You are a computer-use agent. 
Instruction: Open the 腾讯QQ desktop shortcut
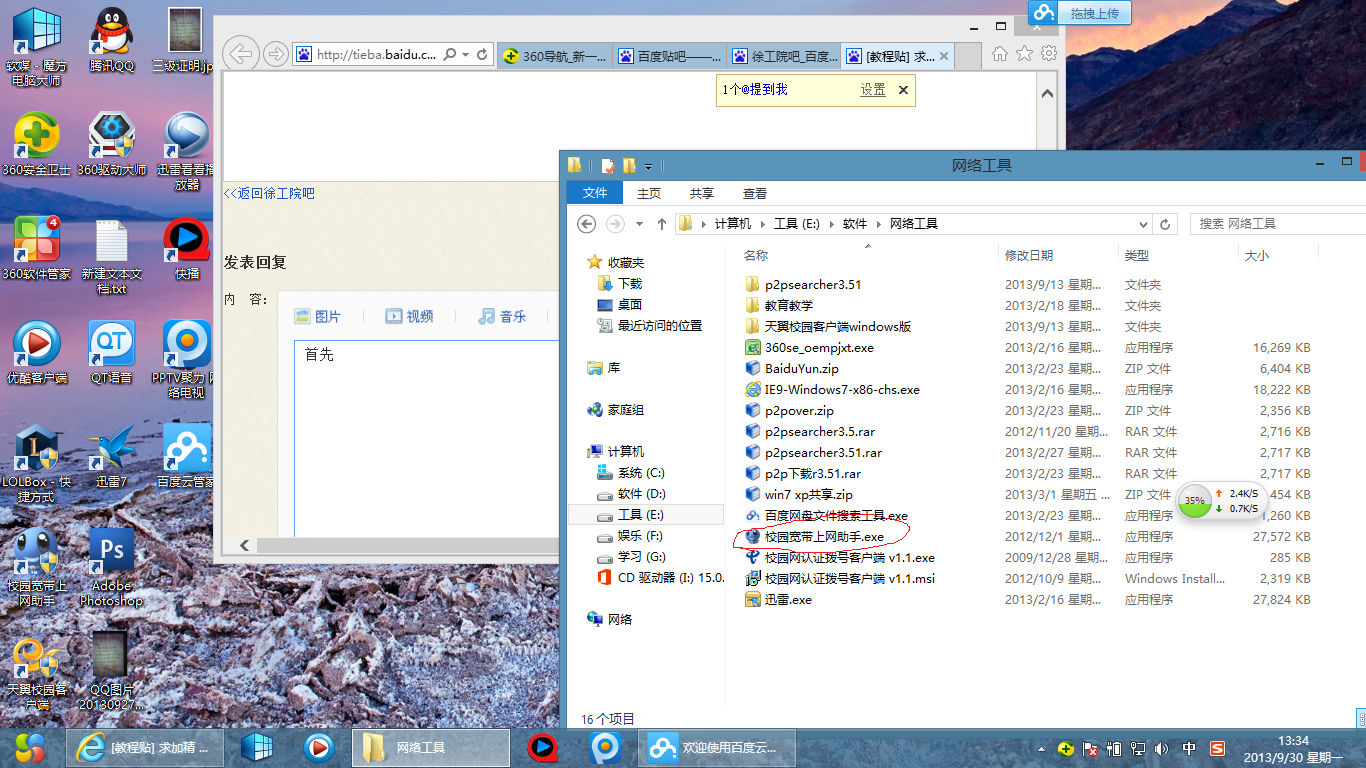coord(112,40)
